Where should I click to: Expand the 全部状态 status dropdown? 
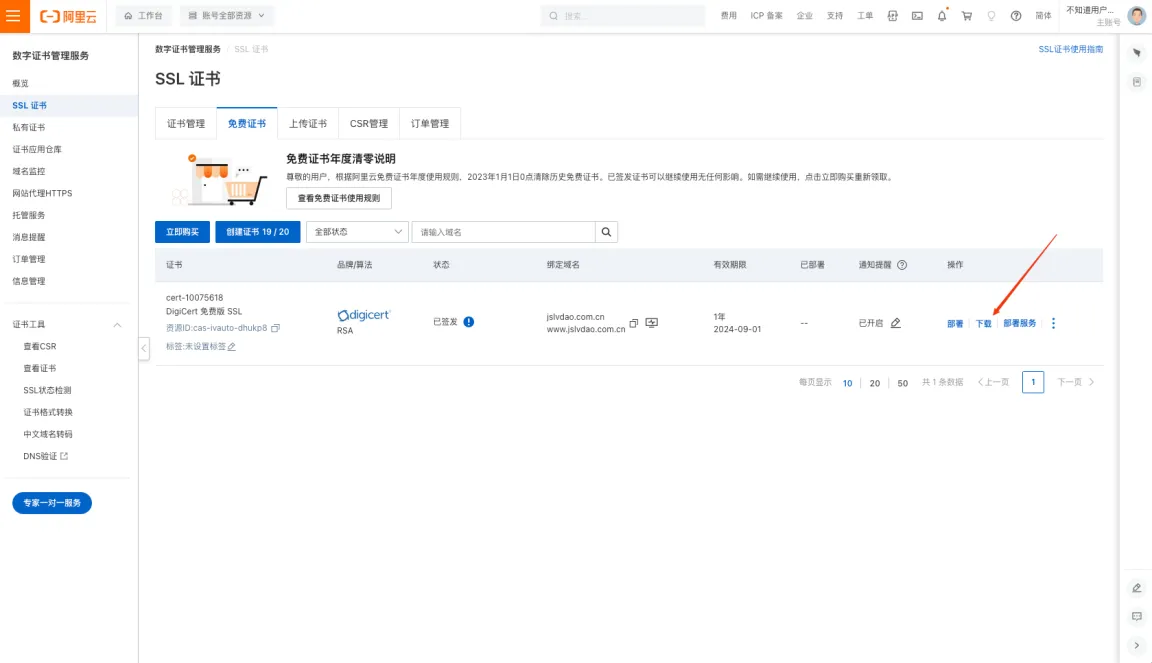coord(357,232)
